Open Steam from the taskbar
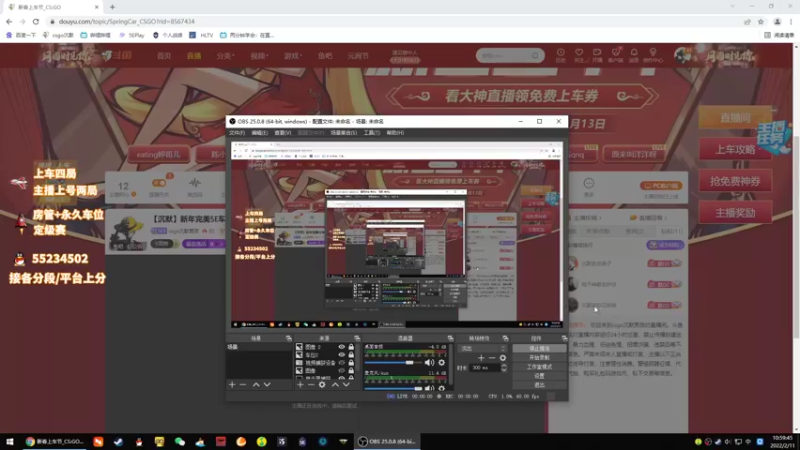Image resolution: width=800 pixels, height=450 pixels. [x=118, y=442]
